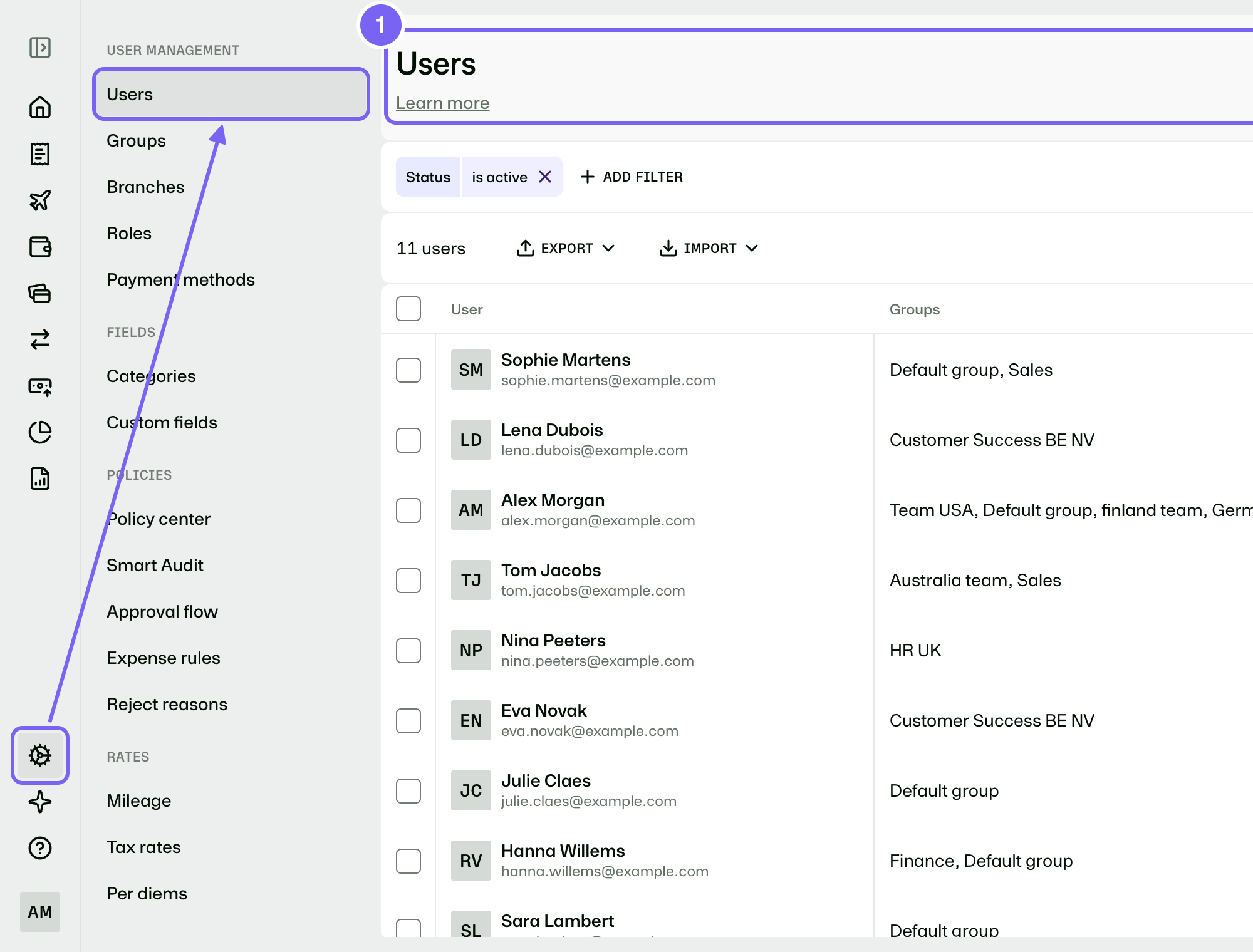This screenshot has width=1253, height=952.
Task: Open the reimbursements money icon
Action: pos(40,386)
